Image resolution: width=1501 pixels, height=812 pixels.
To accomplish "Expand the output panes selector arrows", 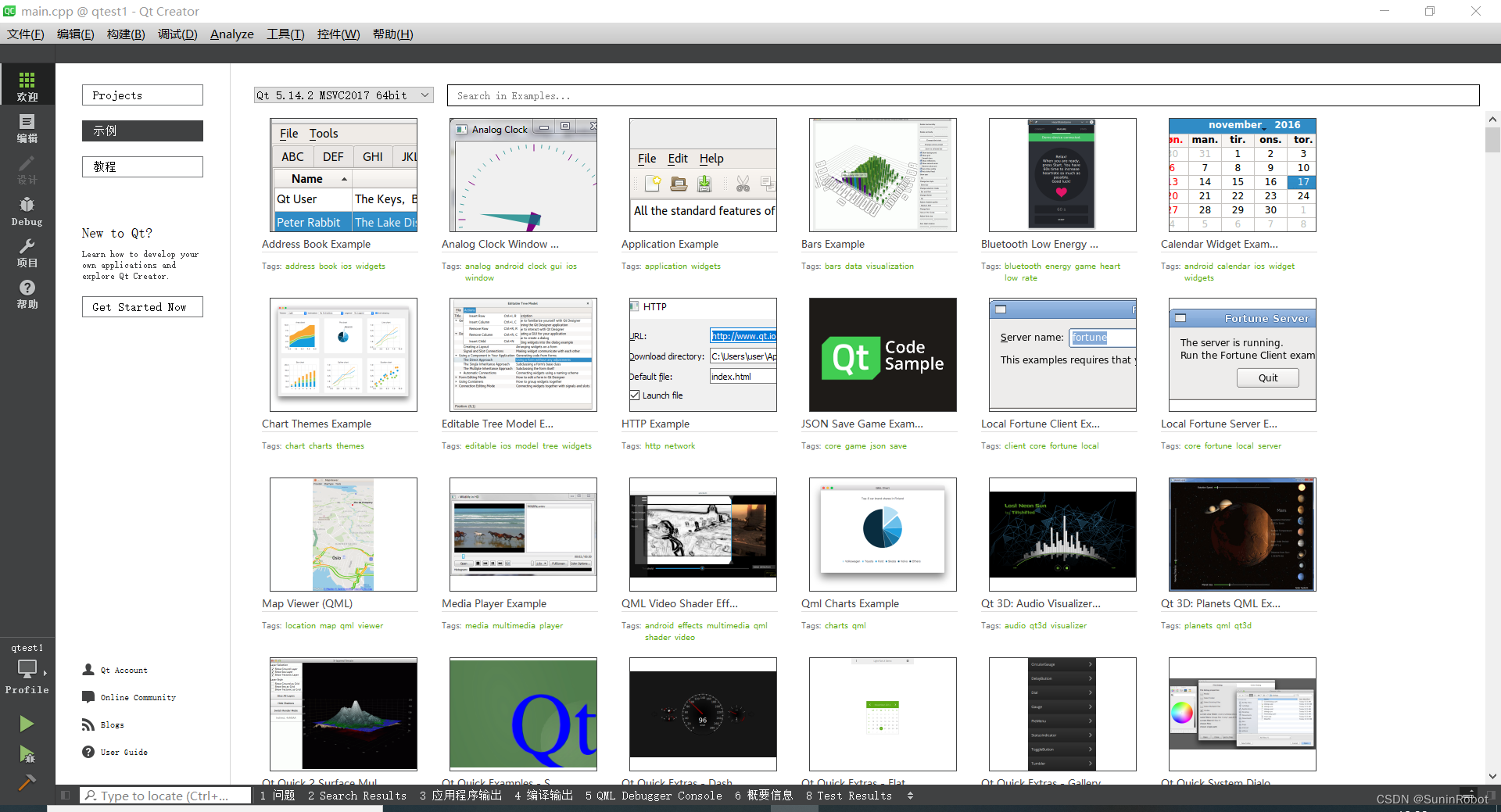I will click(x=910, y=796).
